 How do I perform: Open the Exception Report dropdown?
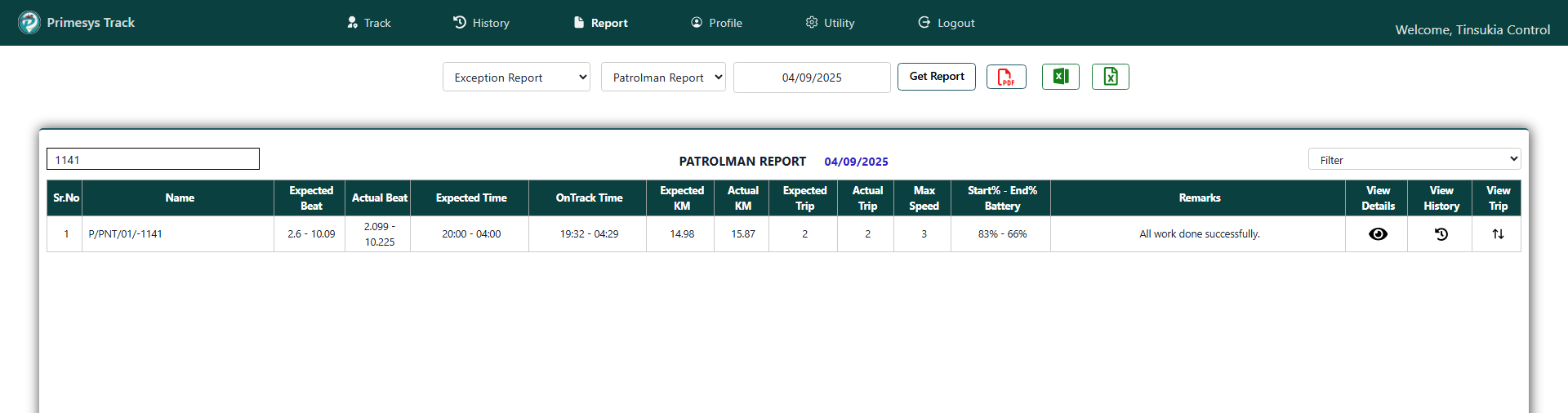516,78
